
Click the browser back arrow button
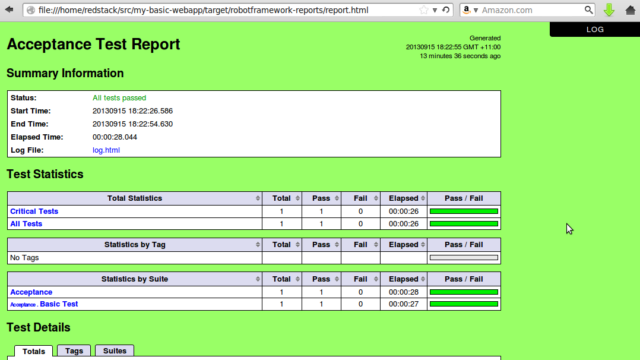click(x=9, y=9)
